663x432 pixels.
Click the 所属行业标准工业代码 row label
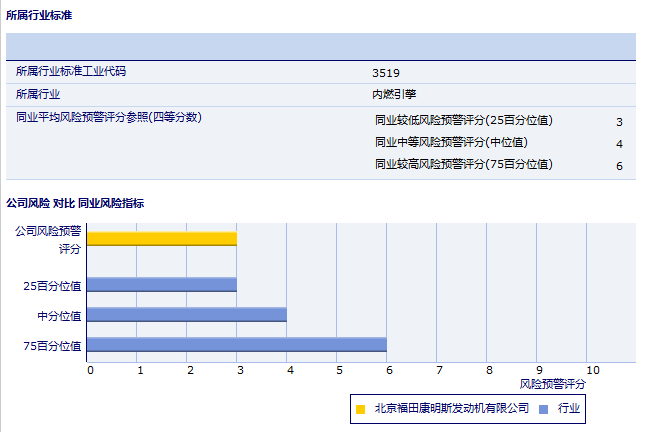coord(71,71)
